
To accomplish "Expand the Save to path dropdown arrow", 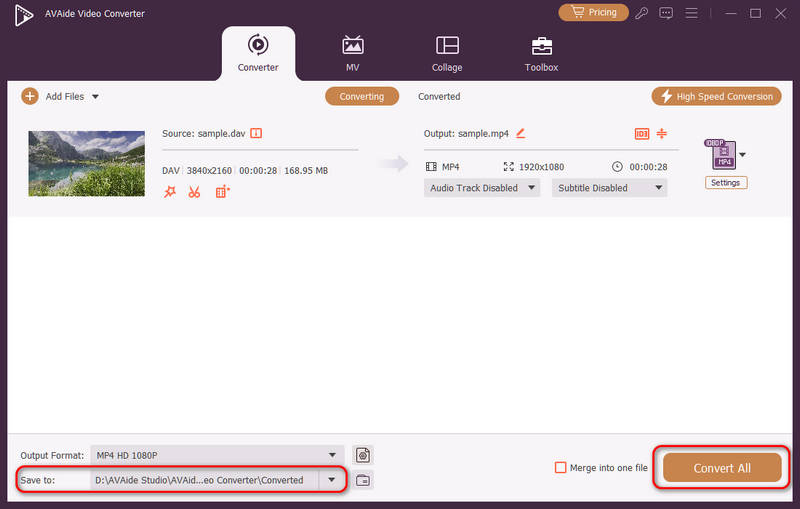I will click(x=332, y=480).
